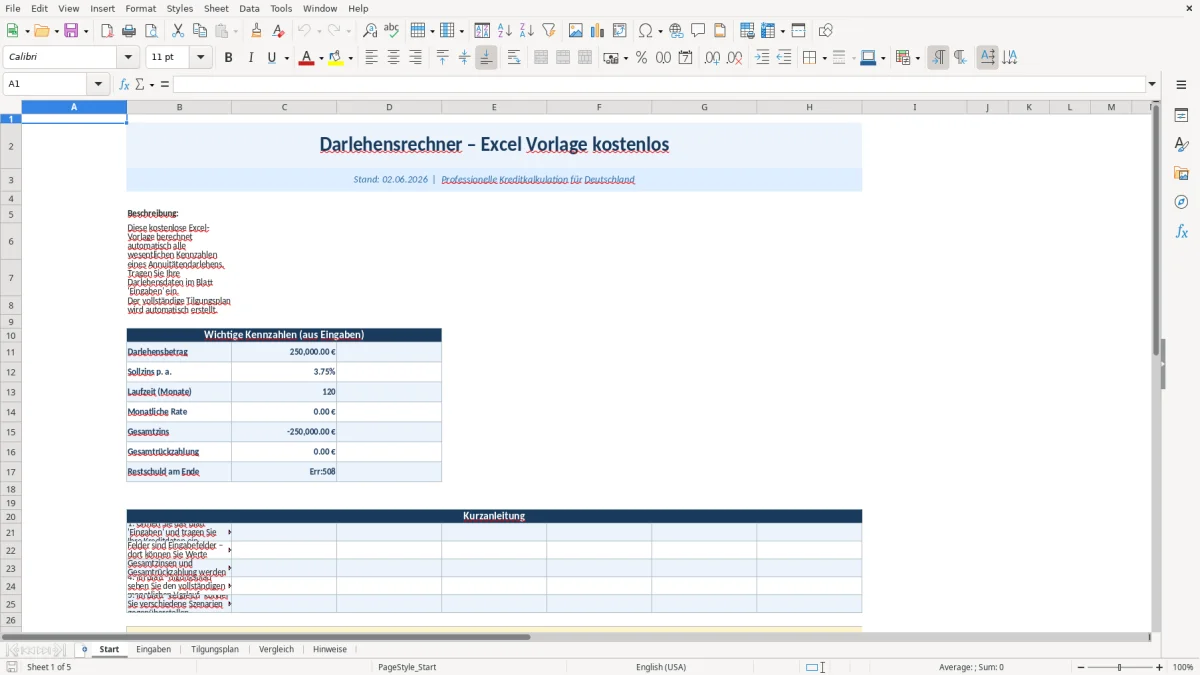Click the zoom slider handle

click(1120, 667)
